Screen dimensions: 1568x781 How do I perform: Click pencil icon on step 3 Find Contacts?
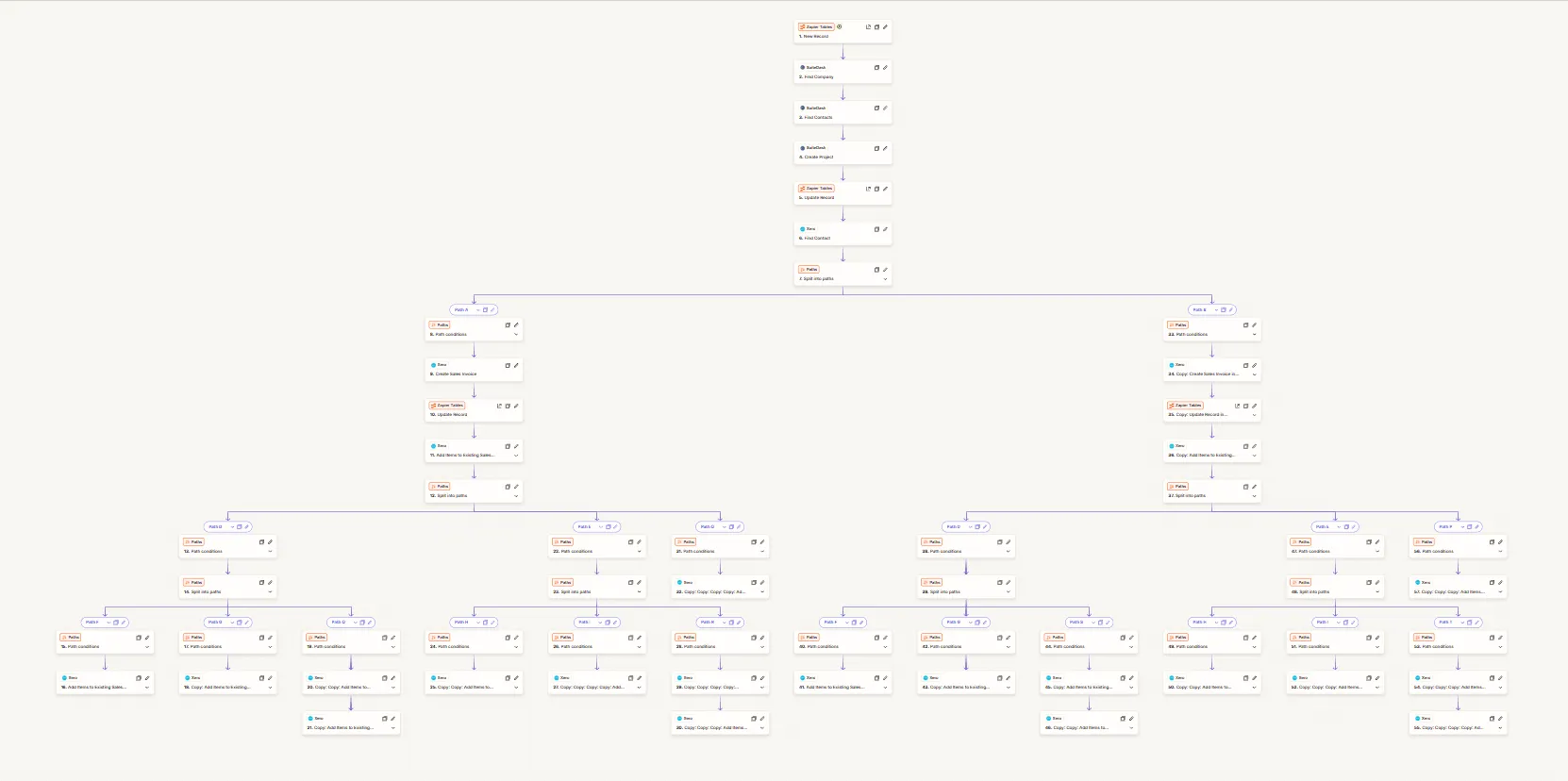pyautogui.click(x=885, y=108)
